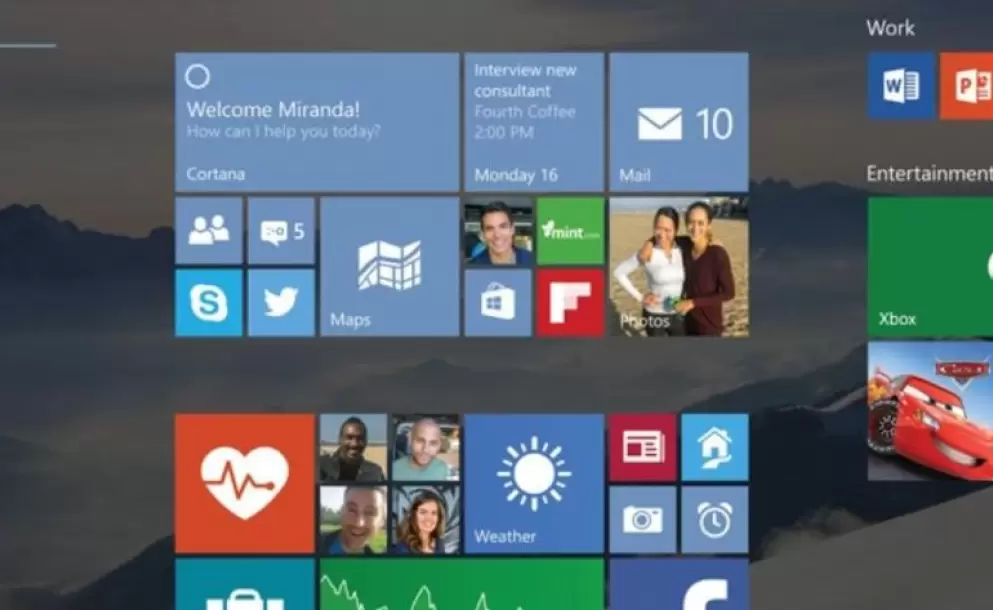
Task: Open the Windows Store shopping bag tile
Action: (x=497, y=303)
